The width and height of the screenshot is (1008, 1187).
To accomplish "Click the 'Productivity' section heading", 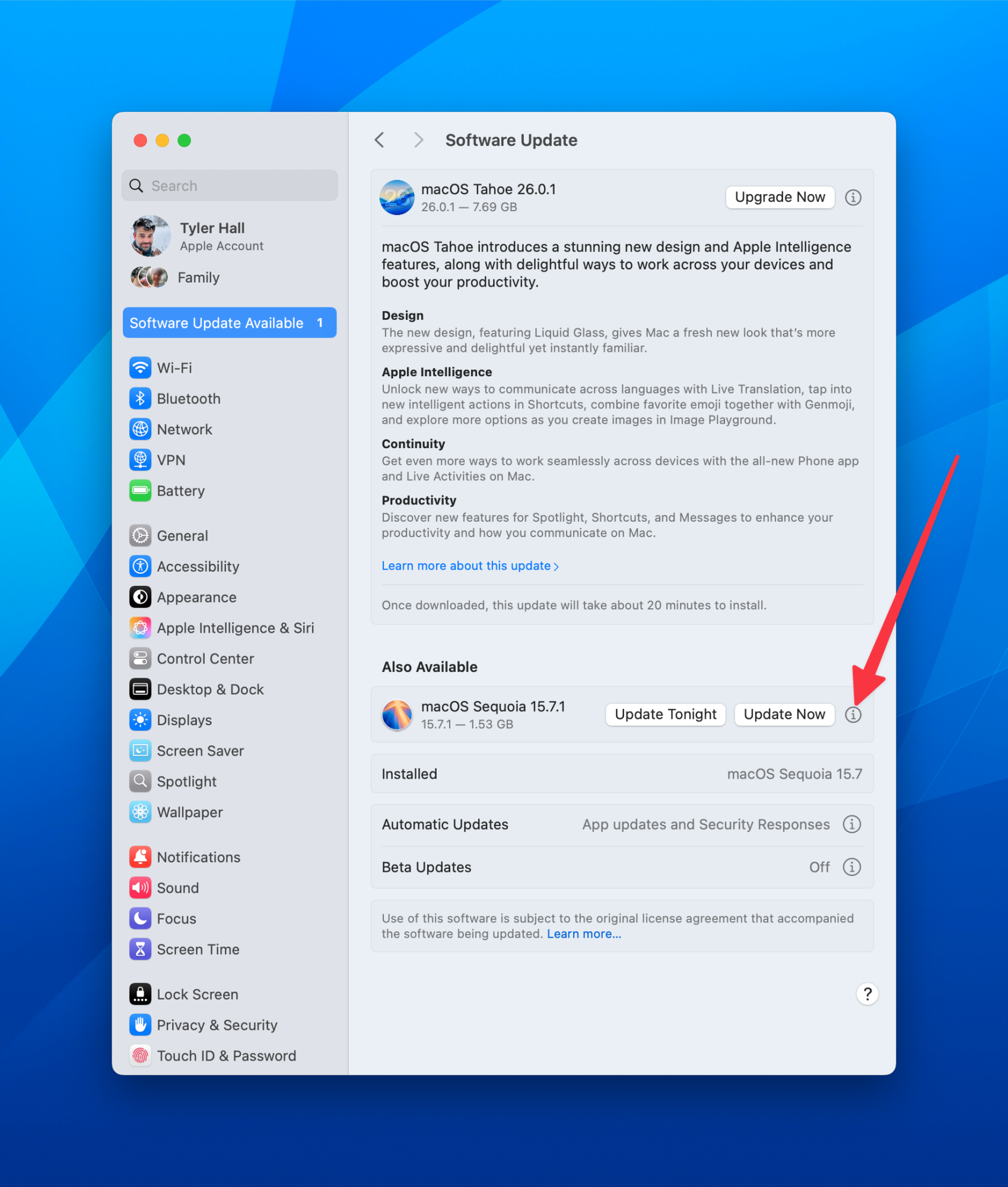I will pyautogui.click(x=419, y=500).
